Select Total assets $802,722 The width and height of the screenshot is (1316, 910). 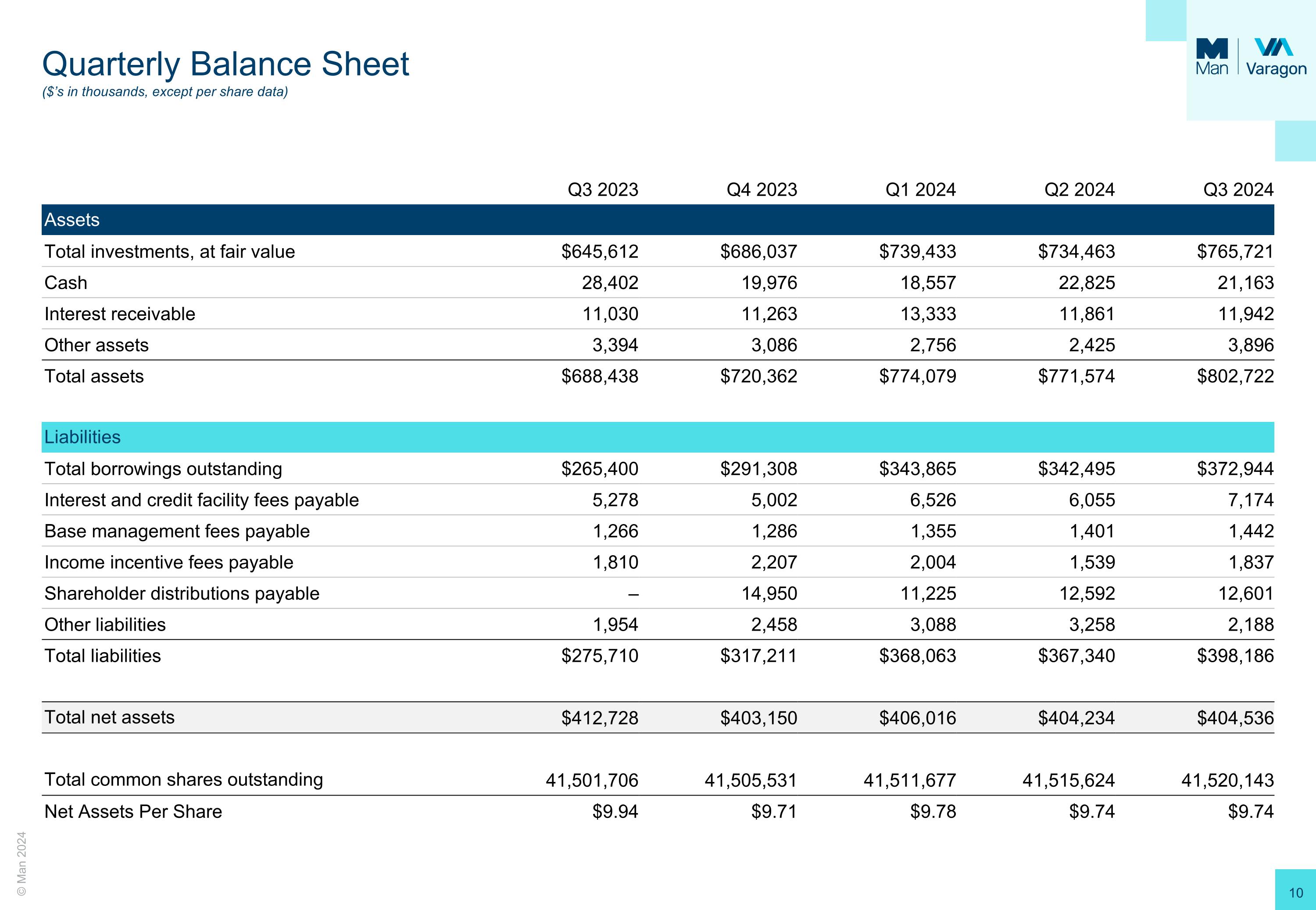click(x=1236, y=376)
